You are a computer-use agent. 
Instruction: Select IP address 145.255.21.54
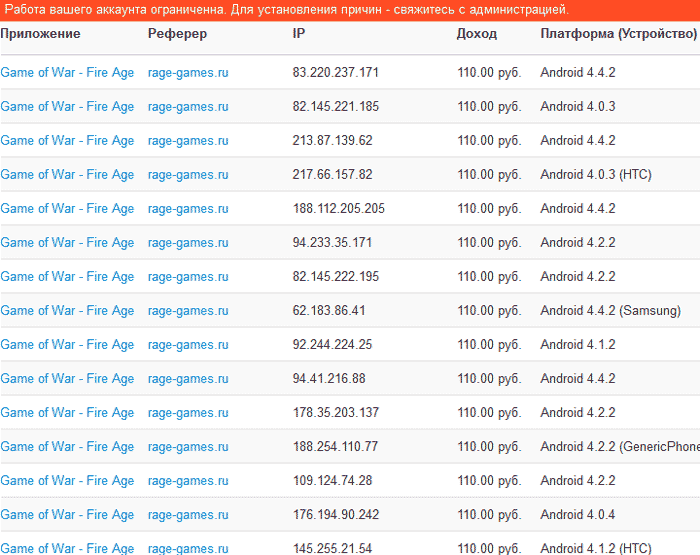click(x=332, y=548)
